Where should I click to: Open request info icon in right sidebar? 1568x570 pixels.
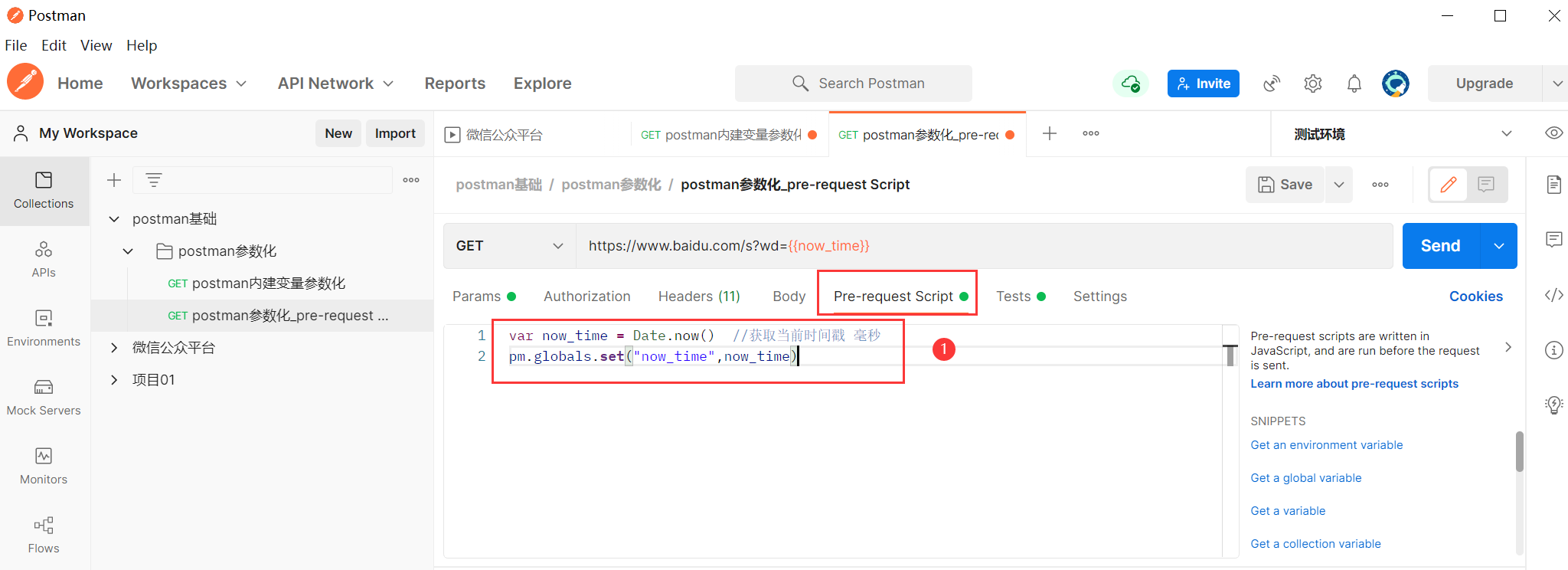point(1553,350)
